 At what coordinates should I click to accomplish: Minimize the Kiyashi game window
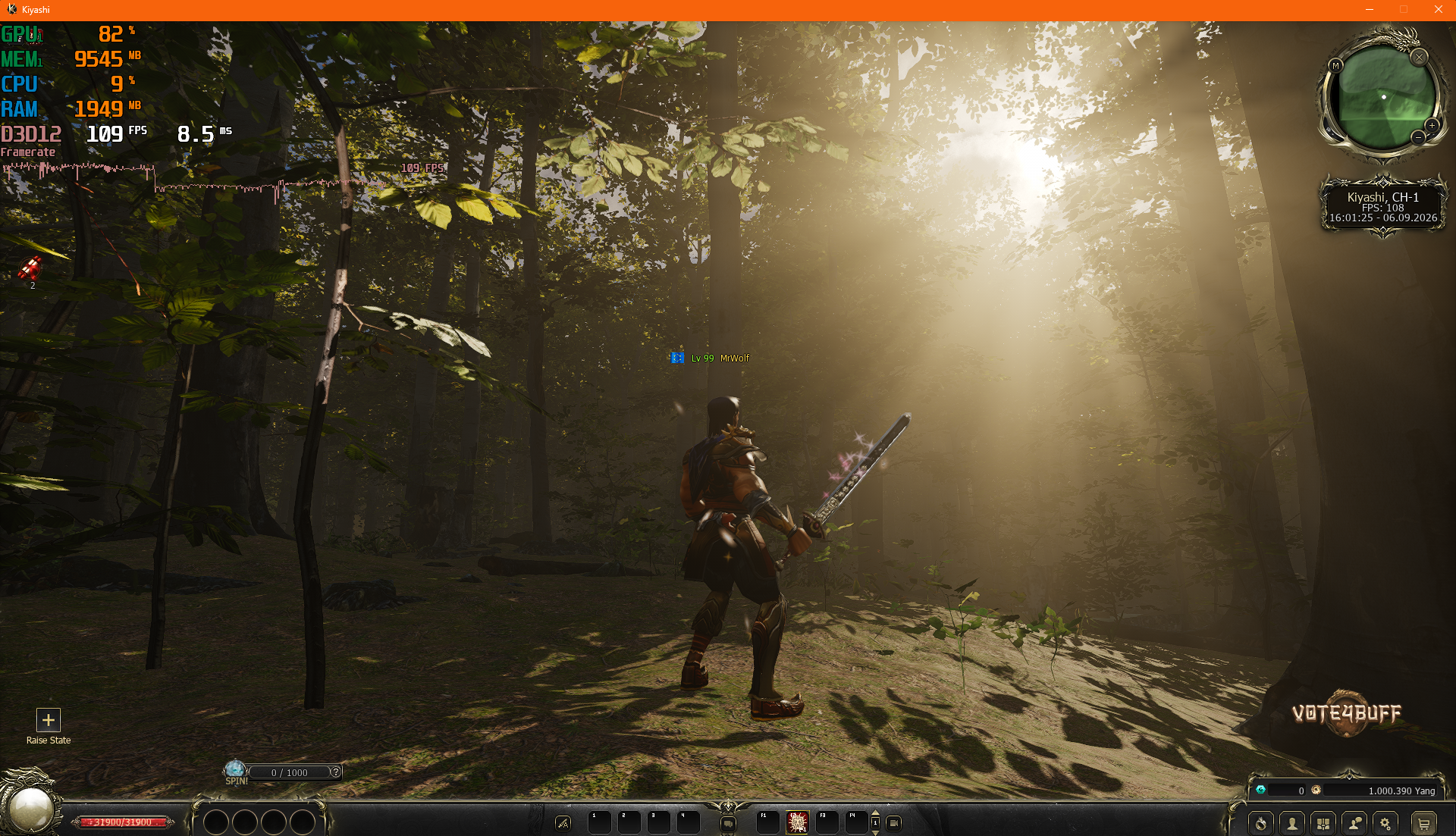pos(1370,9)
